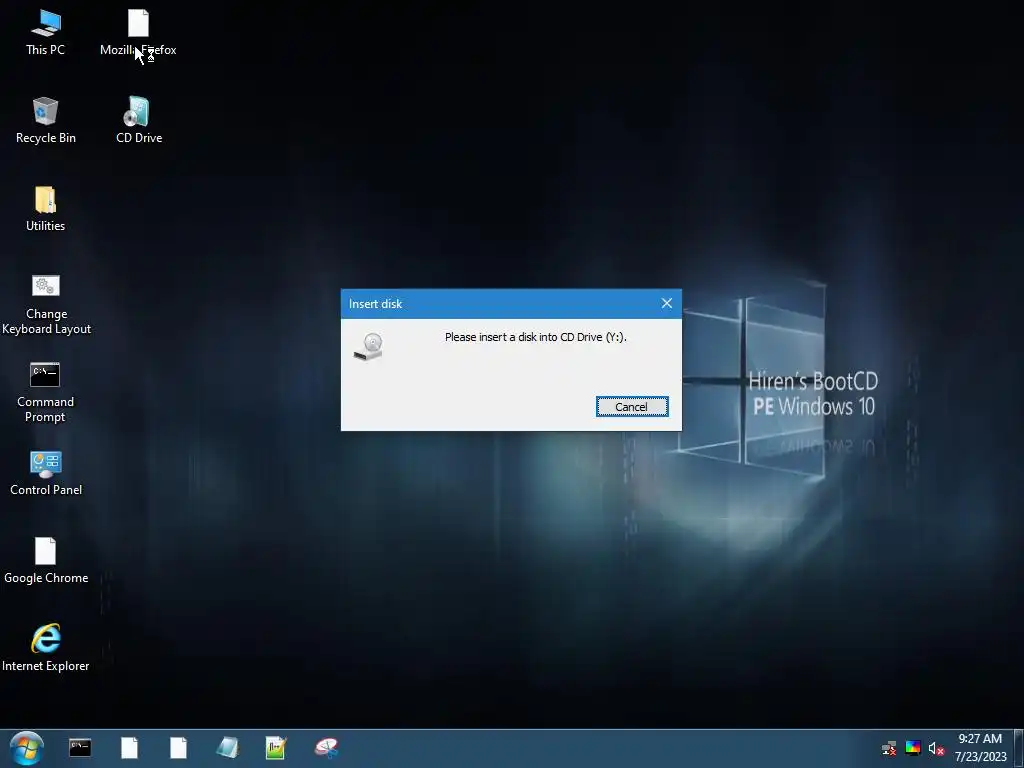Click the CD drive icon inside dialog

369,347
